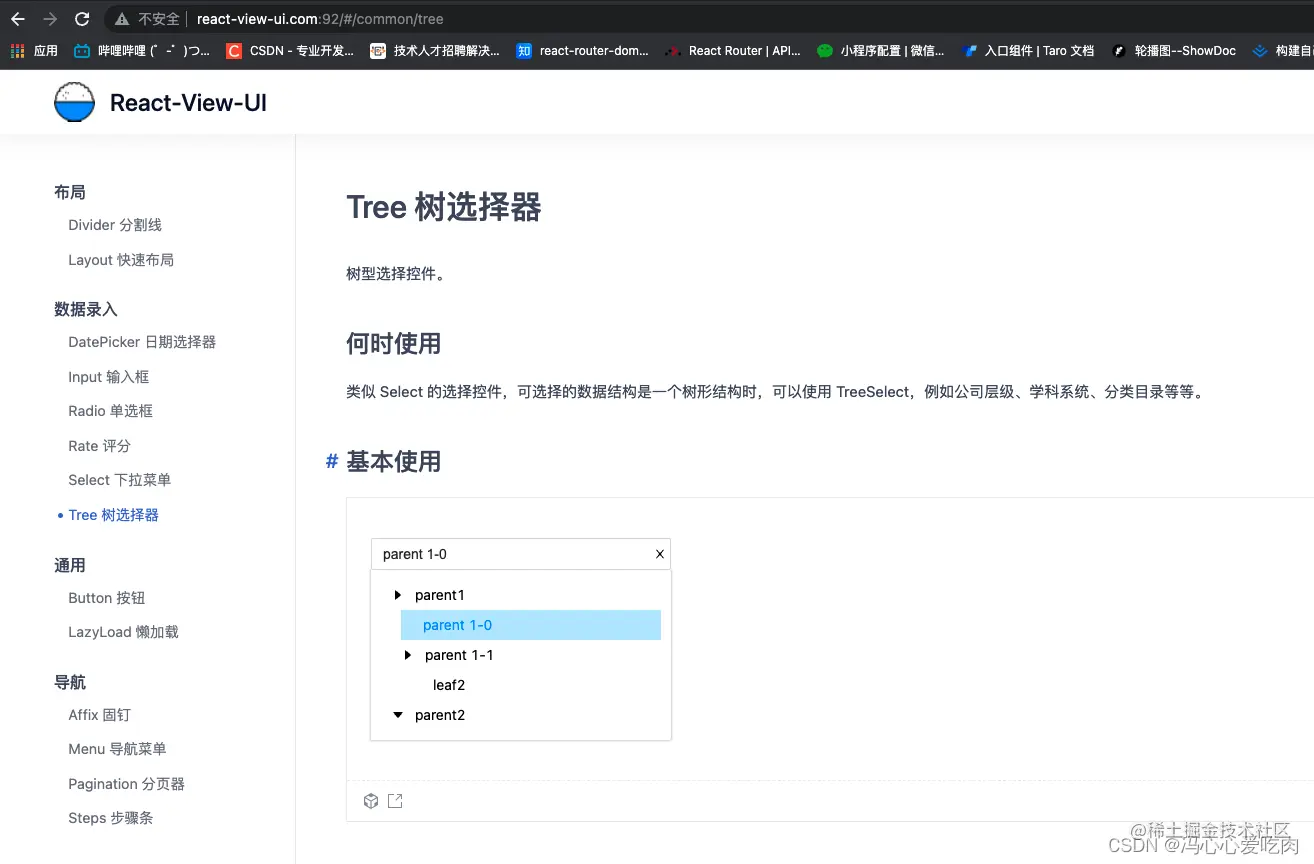Reload the page with the refresh icon
The width and height of the screenshot is (1314, 864).
(83, 18)
